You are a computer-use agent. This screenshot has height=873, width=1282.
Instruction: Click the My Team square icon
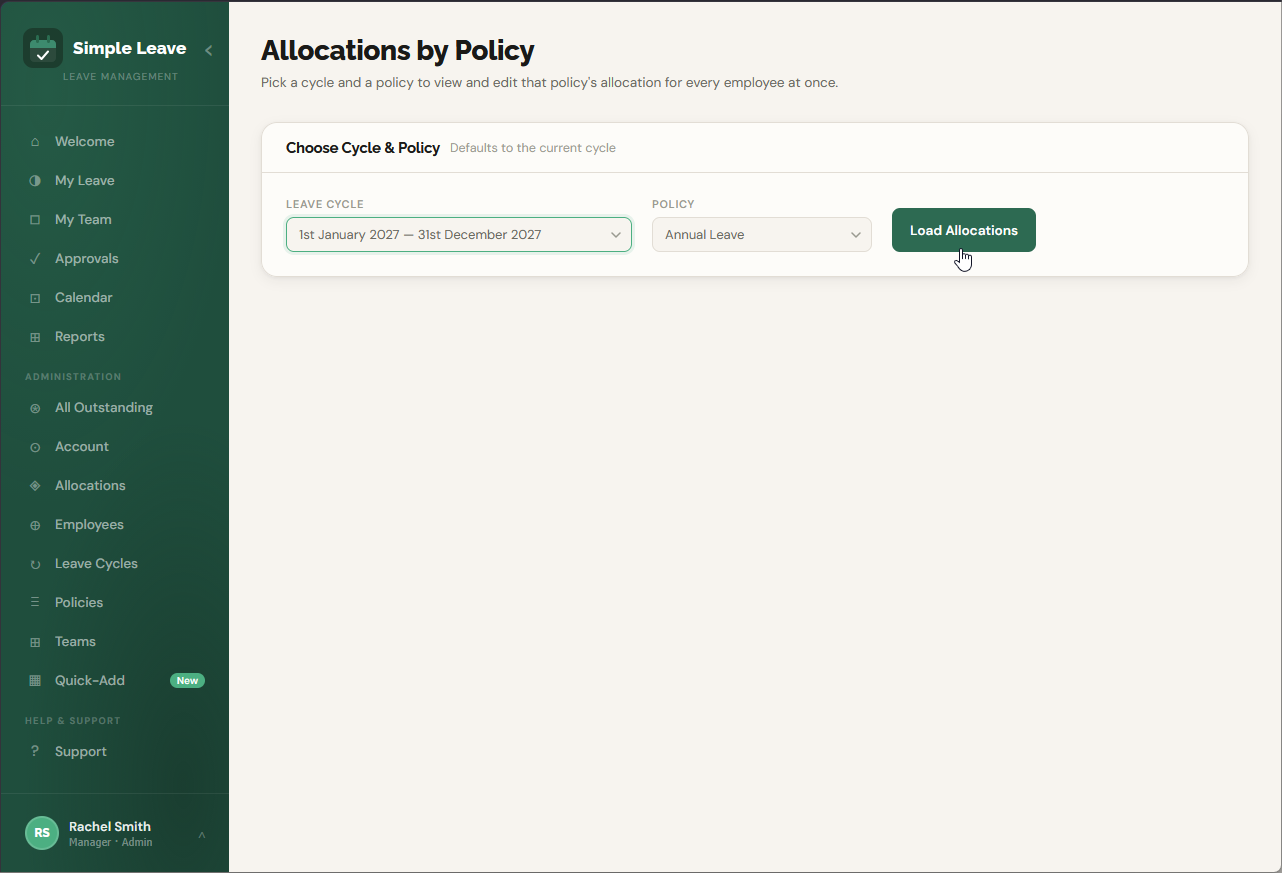click(35, 220)
